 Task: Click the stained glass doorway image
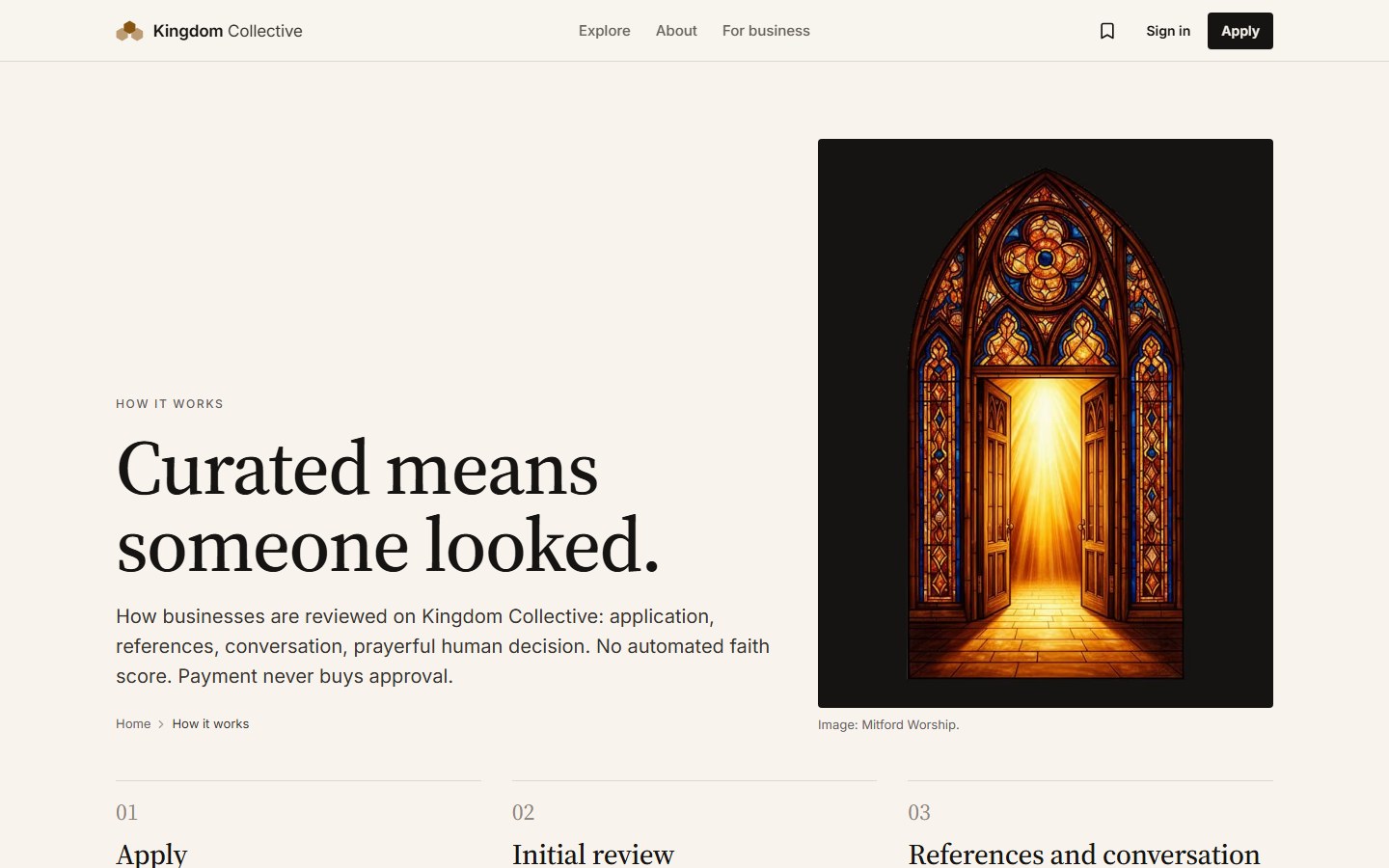[1046, 423]
